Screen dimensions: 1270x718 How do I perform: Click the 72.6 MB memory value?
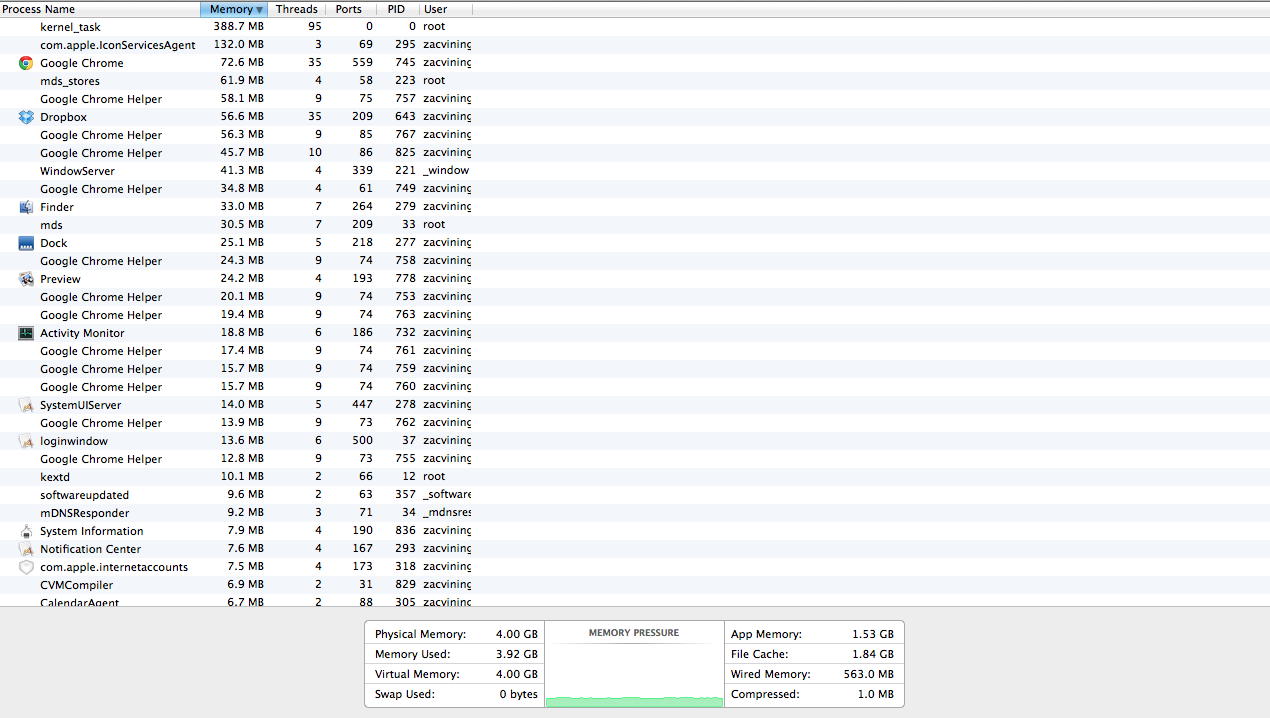point(241,63)
